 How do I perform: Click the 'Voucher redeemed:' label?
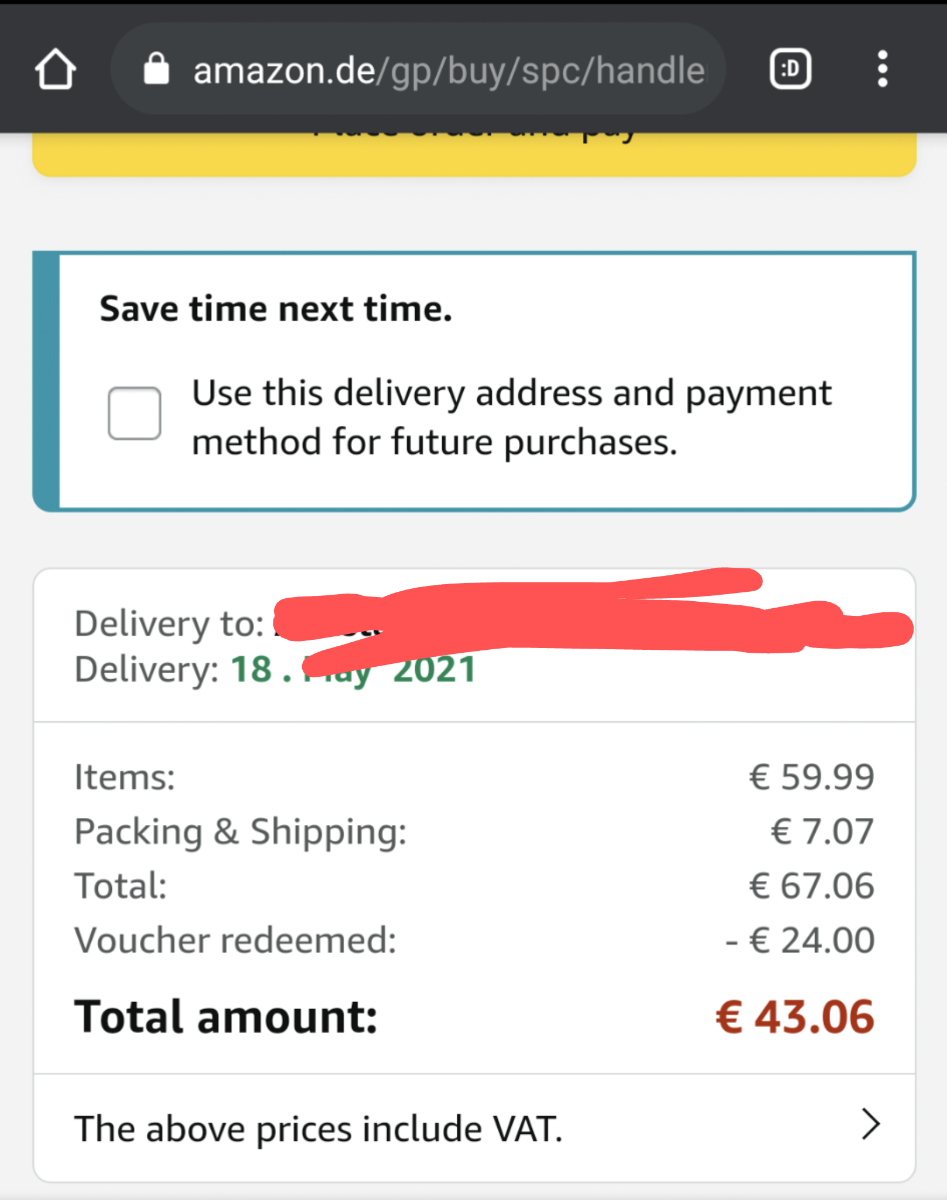[235, 941]
